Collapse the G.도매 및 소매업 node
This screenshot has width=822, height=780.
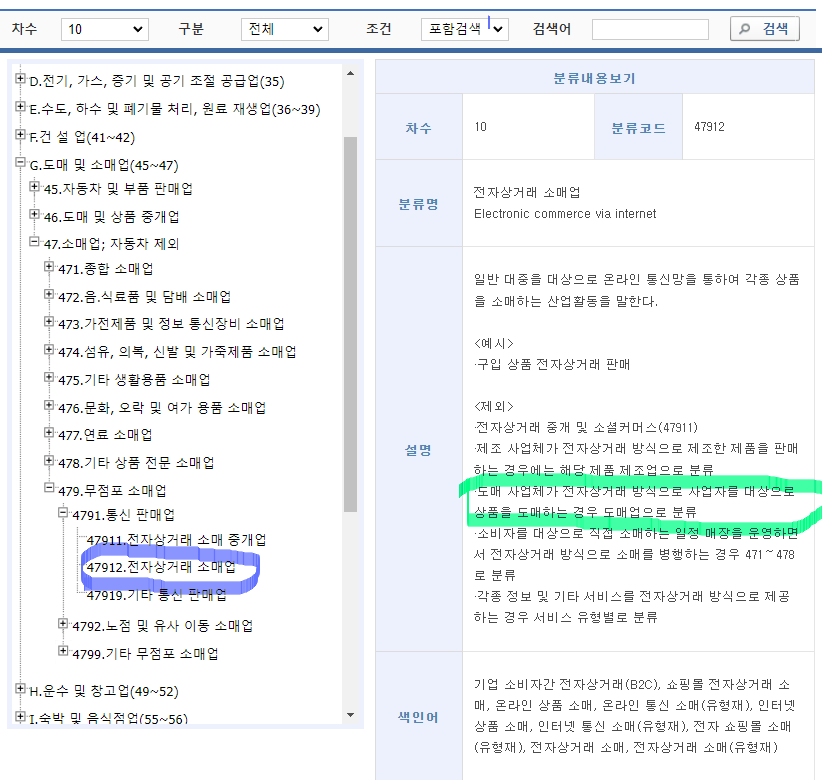pyautogui.click(x=20, y=164)
